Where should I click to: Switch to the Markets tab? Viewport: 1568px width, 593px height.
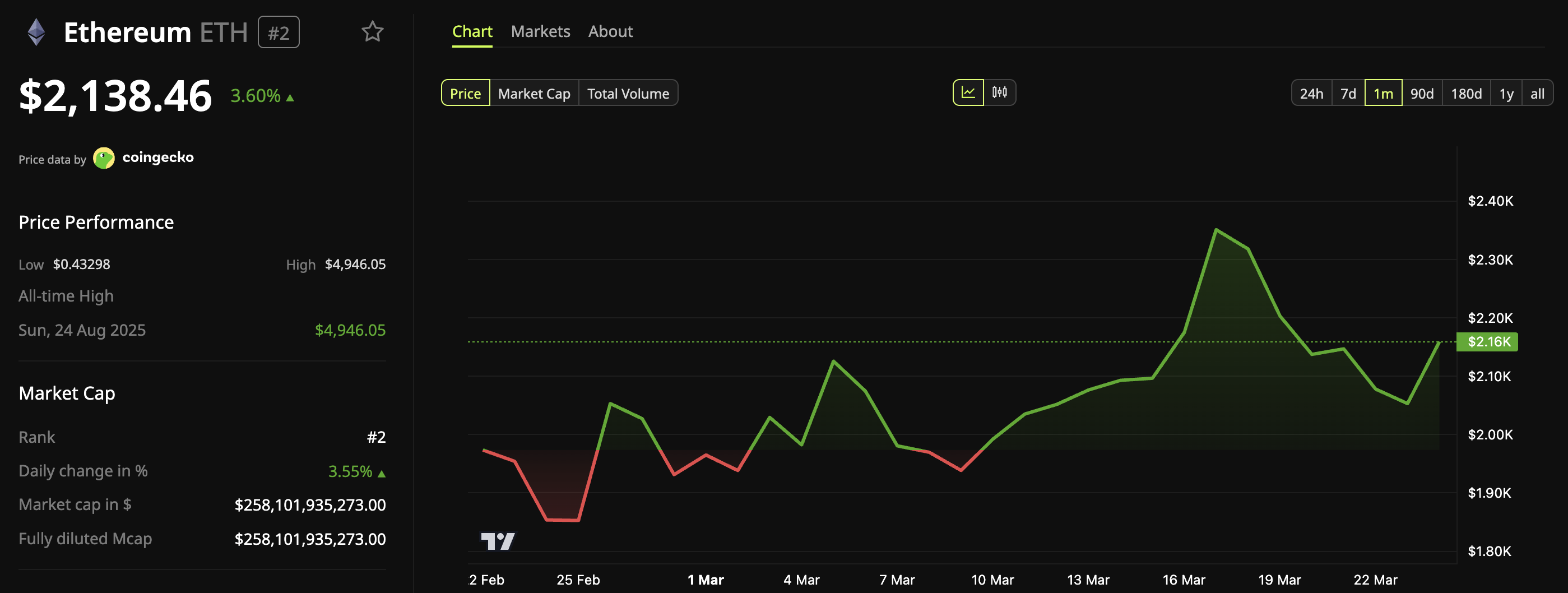point(540,31)
